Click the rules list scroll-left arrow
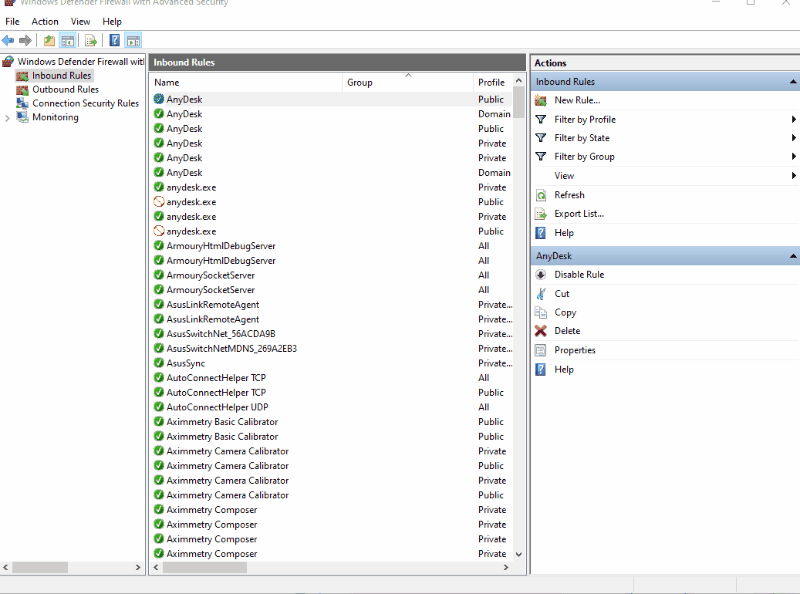The width and height of the screenshot is (800, 594). coord(156,567)
